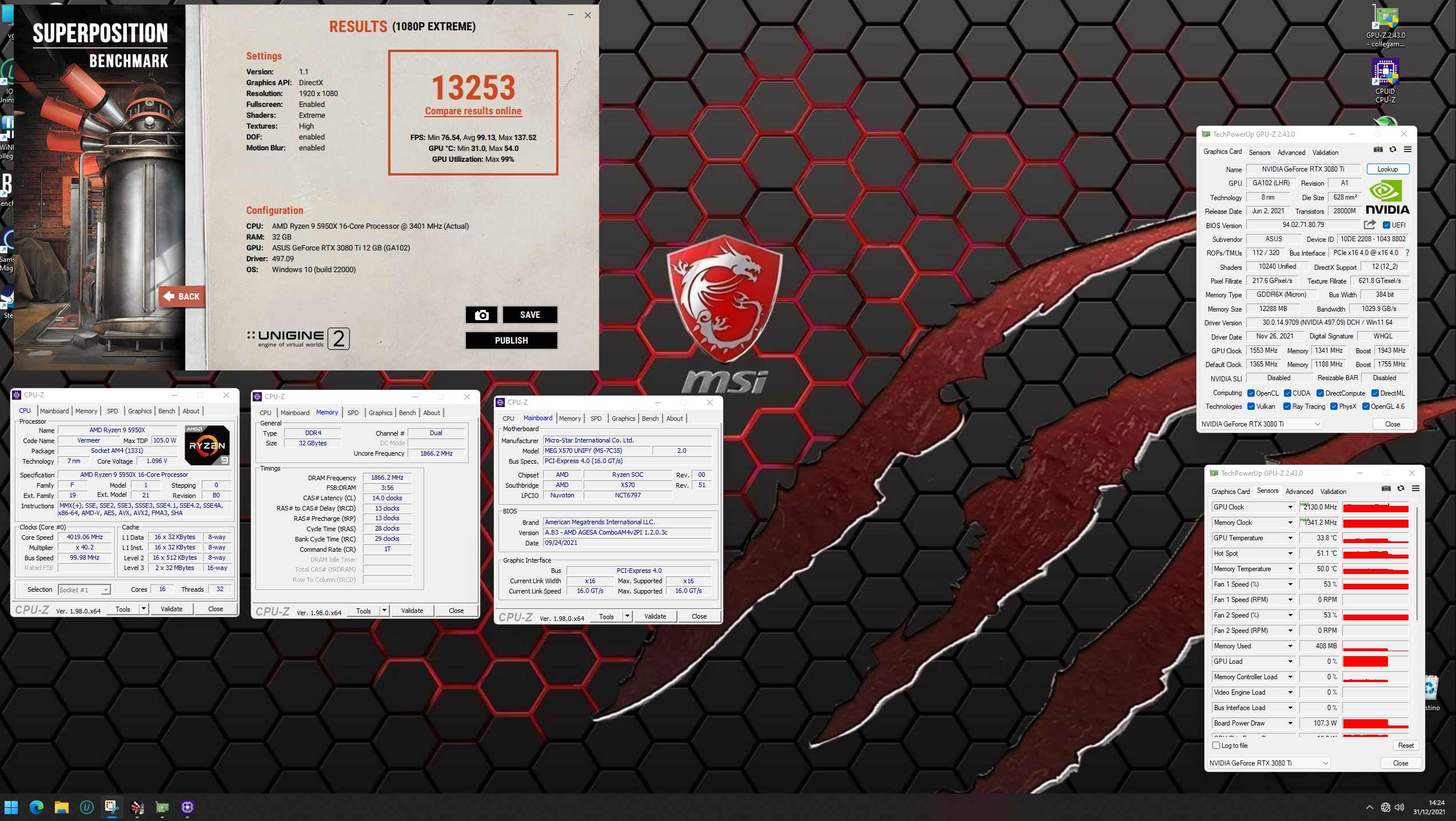
Task: Click the NVIDIA logo in GPU-Z
Action: click(1387, 197)
